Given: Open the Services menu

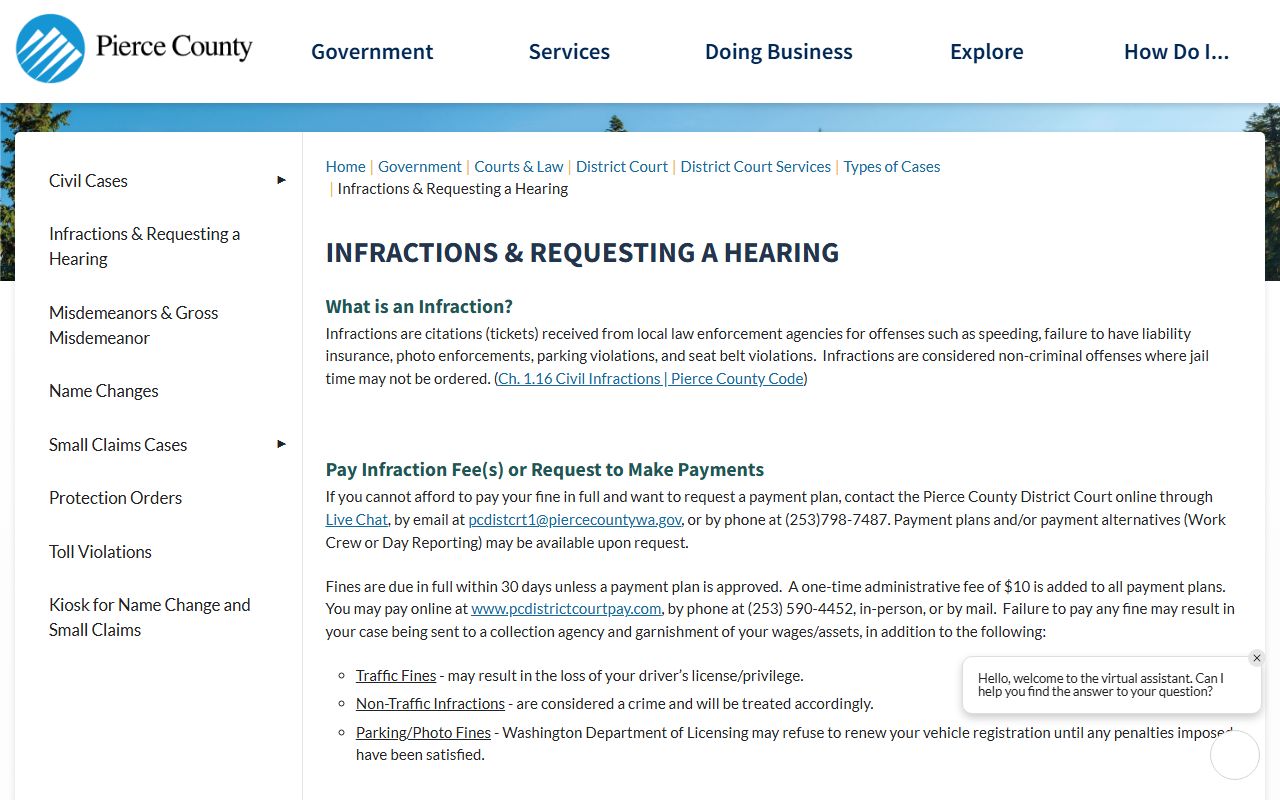Looking at the screenshot, I should click(569, 52).
